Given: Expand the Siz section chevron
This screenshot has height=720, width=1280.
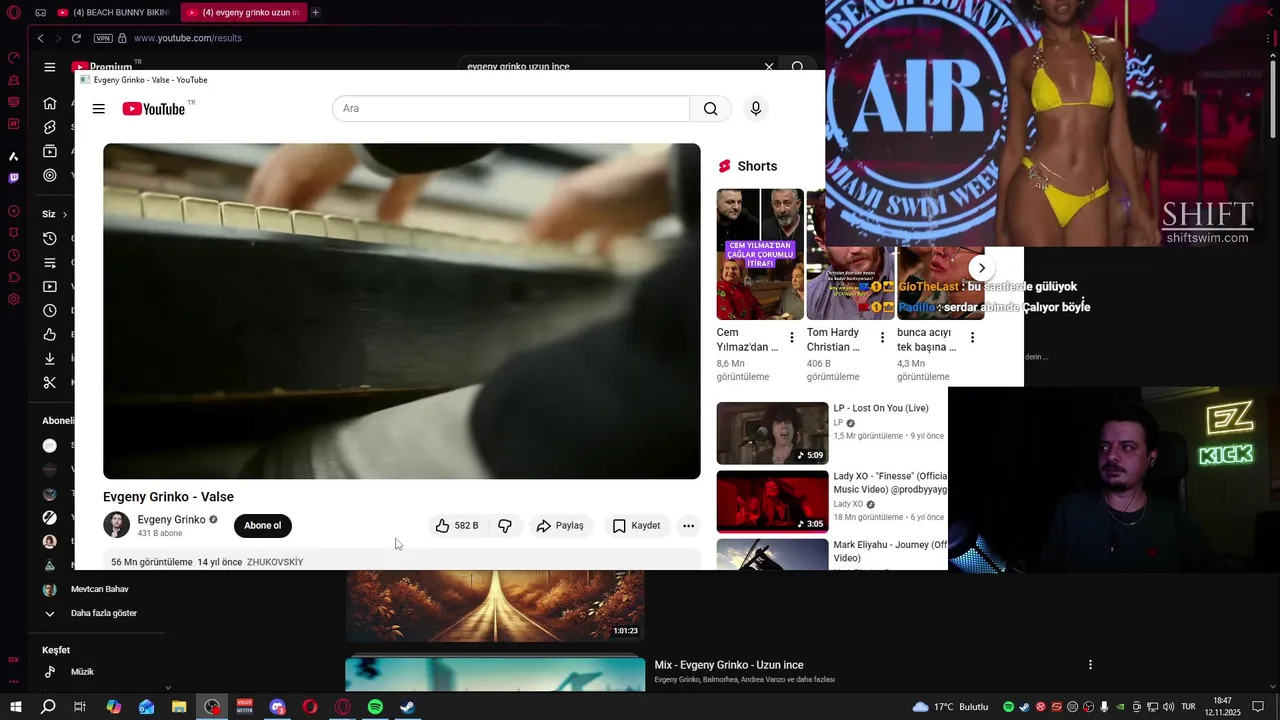Looking at the screenshot, I should [65, 214].
